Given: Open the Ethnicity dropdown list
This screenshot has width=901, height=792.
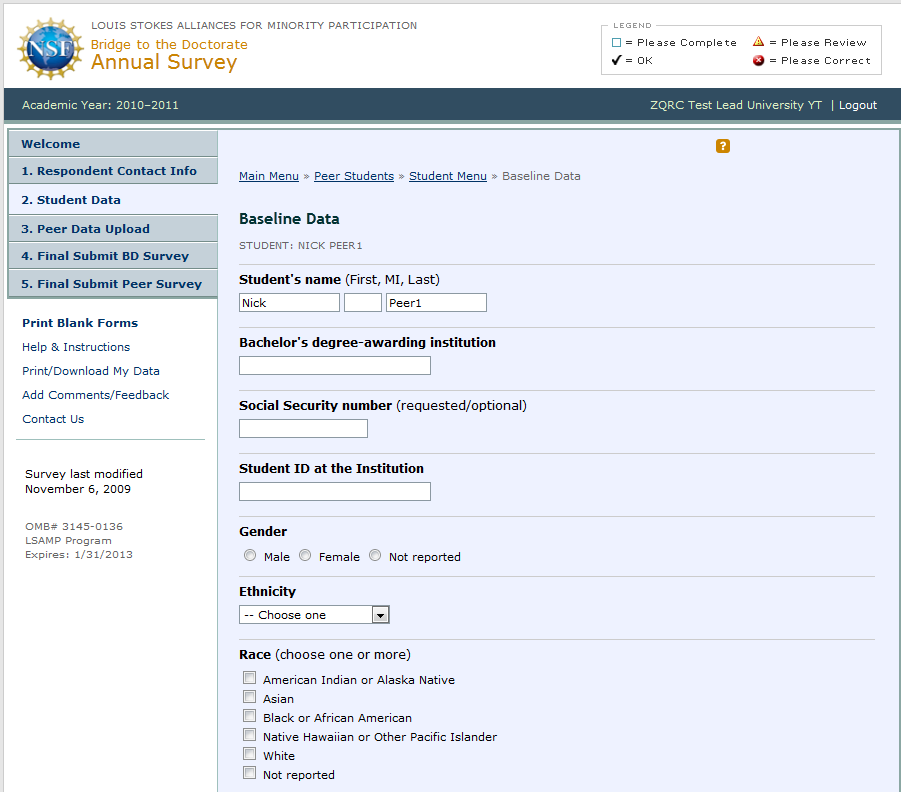Looking at the screenshot, I should (x=314, y=615).
